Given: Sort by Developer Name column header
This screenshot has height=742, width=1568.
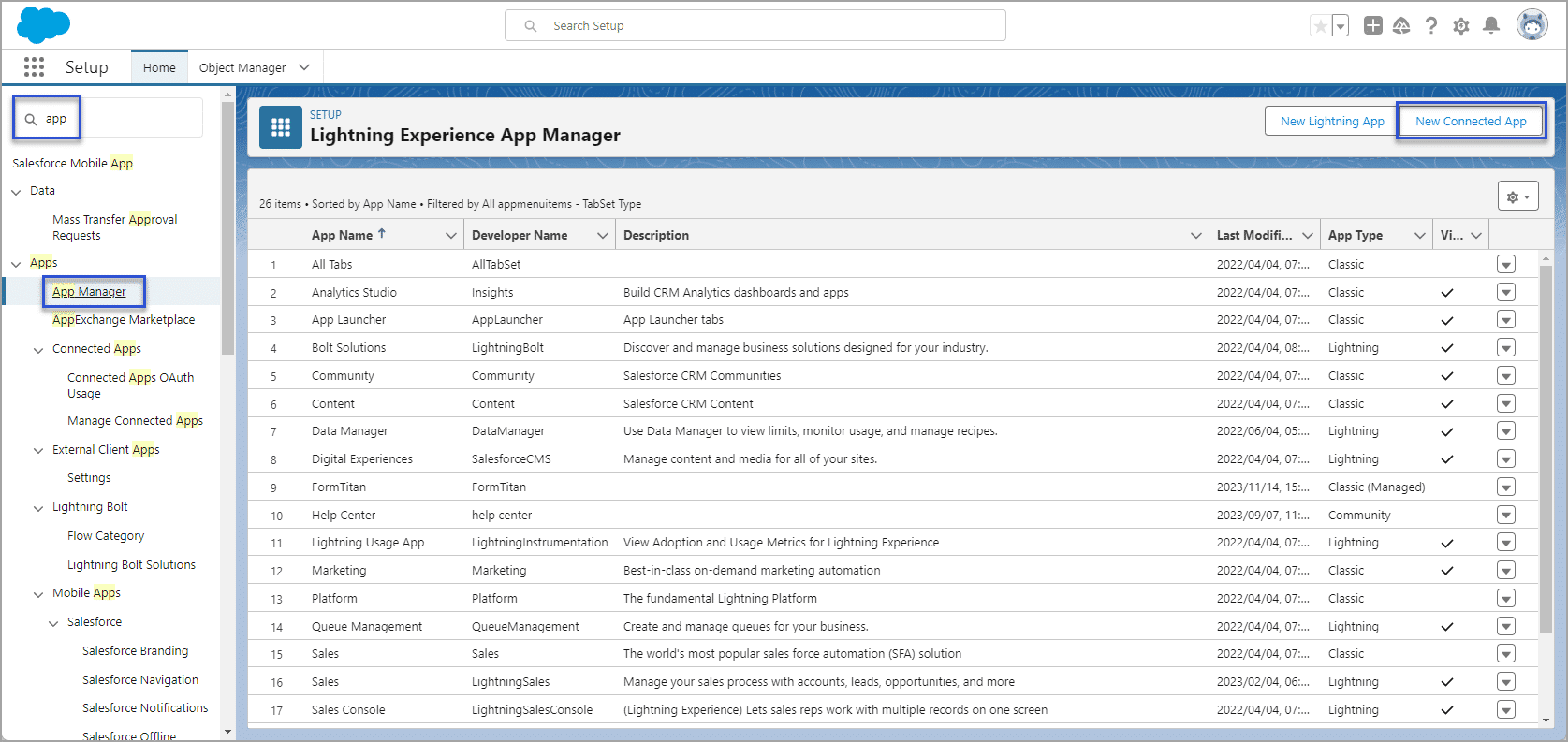Looking at the screenshot, I should pyautogui.click(x=520, y=235).
